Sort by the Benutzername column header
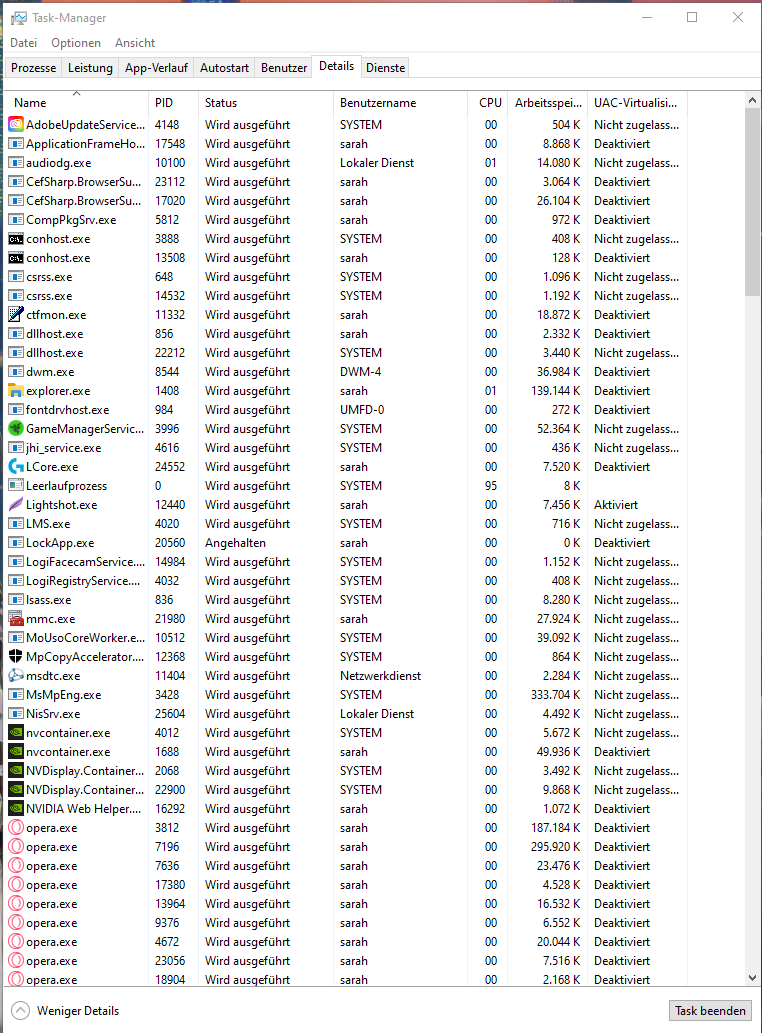 pyautogui.click(x=400, y=103)
